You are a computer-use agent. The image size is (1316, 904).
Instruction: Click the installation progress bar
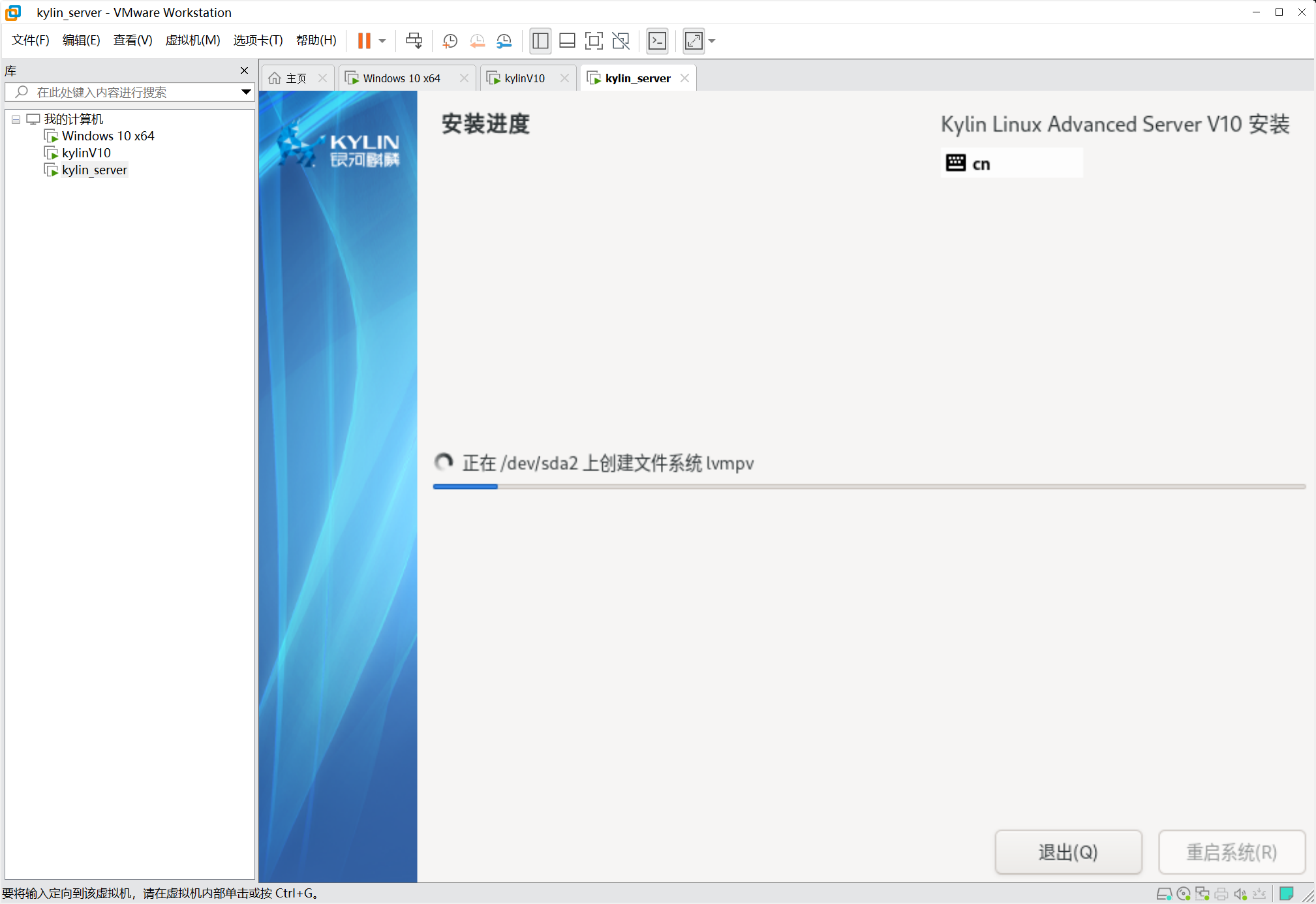[x=869, y=487]
